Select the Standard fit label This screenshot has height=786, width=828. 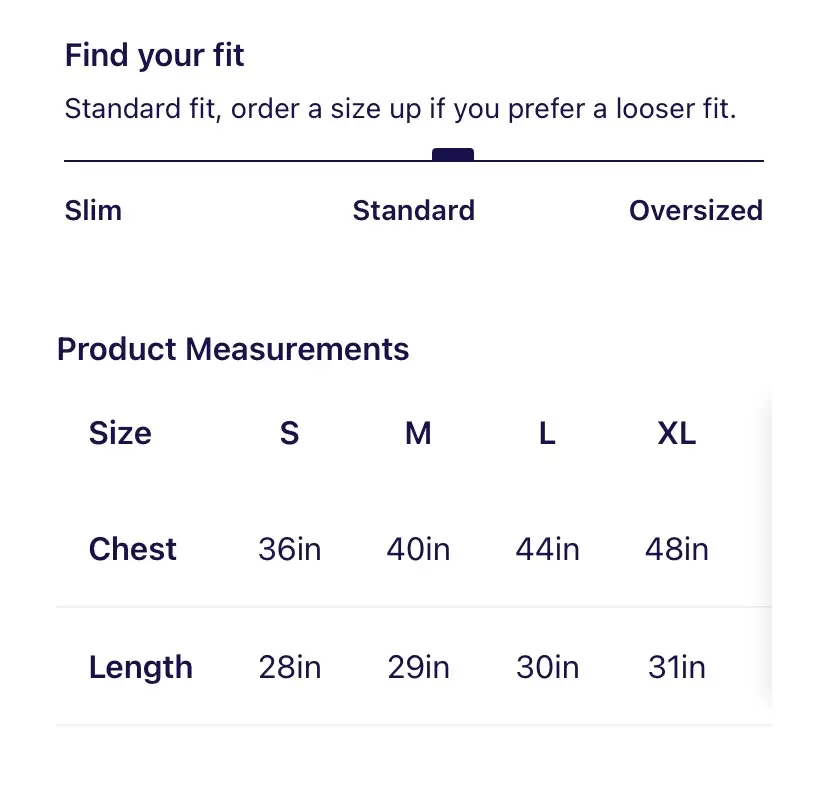413,211
